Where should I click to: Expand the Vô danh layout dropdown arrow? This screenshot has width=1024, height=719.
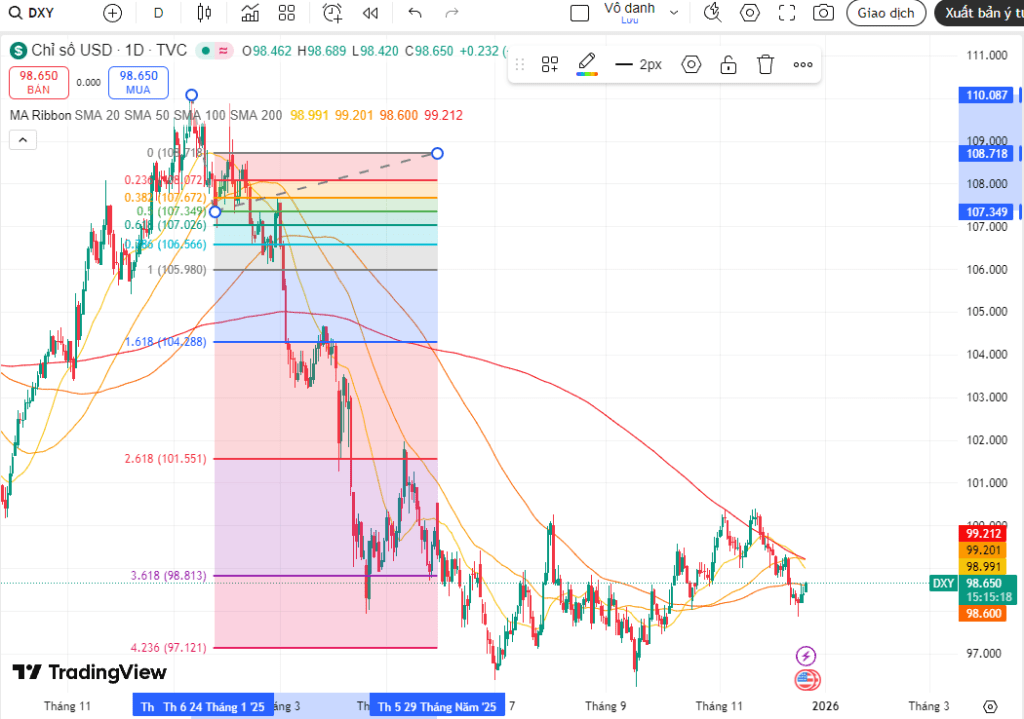click(674, 13)
